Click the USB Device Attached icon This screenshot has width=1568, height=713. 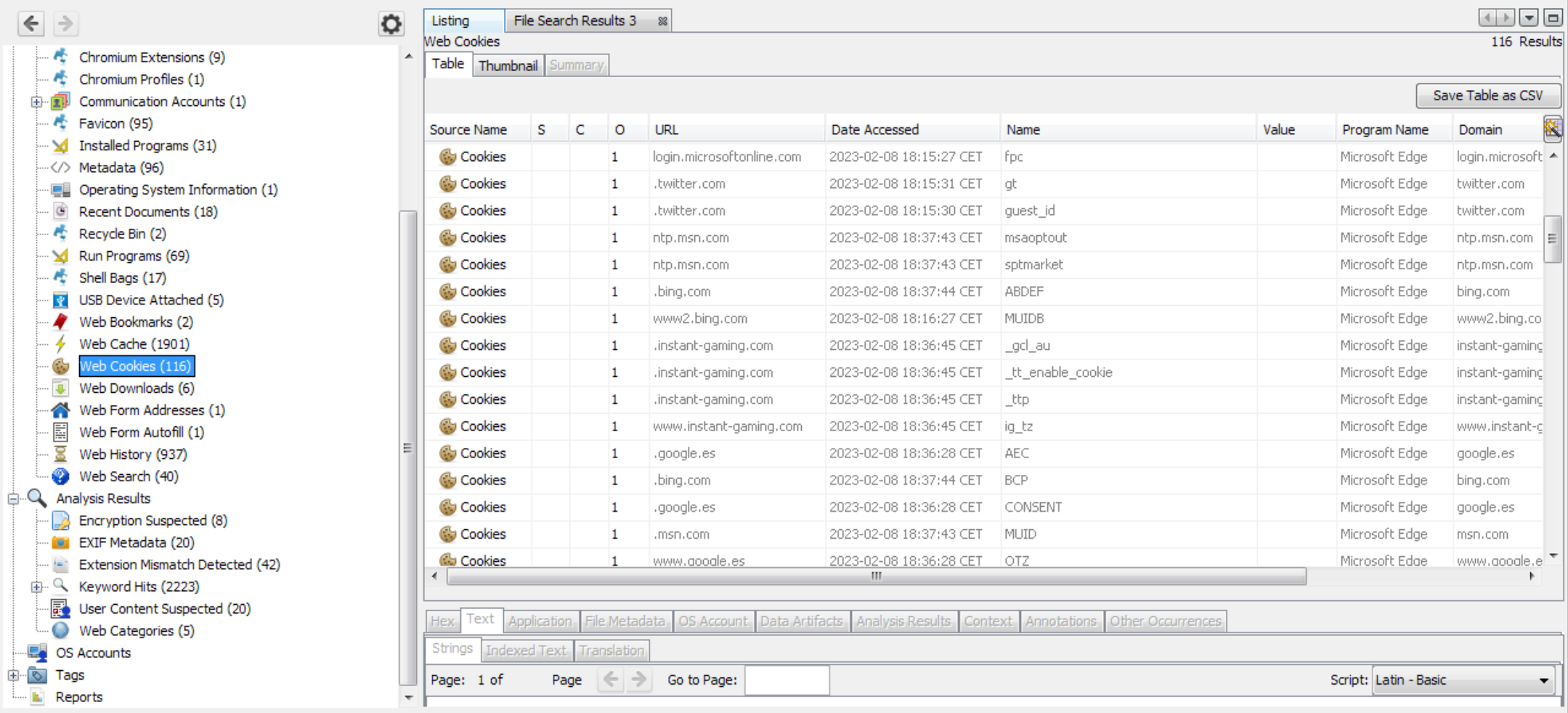(61, 300)
